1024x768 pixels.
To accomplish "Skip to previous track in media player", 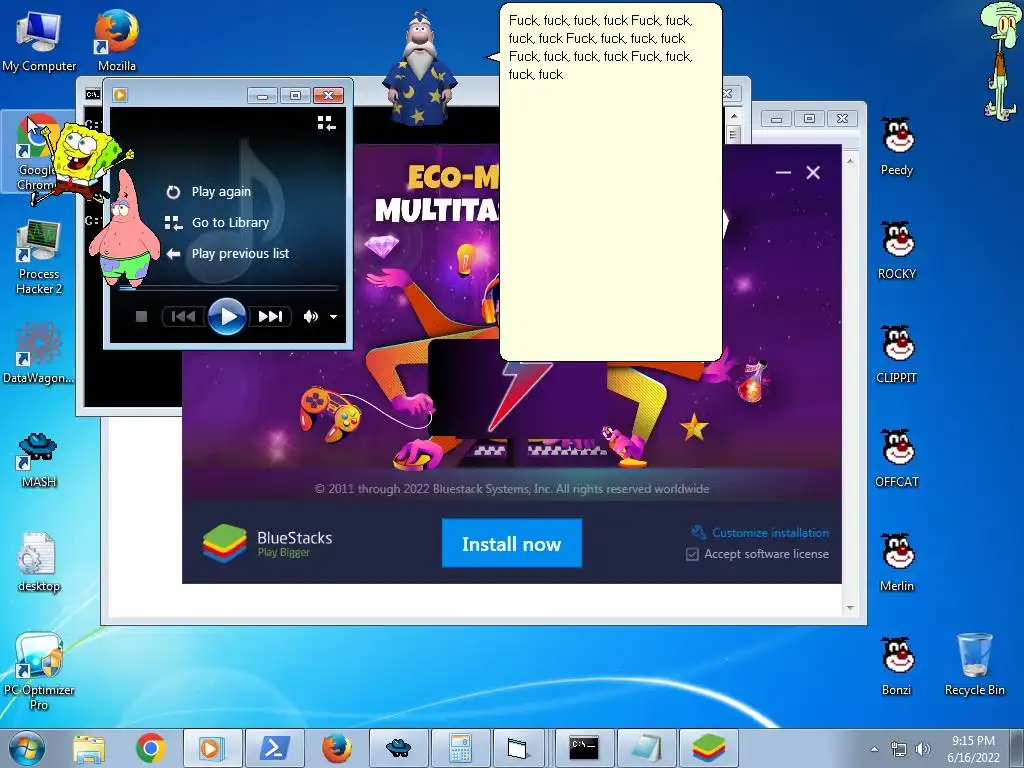I will (x=183, y=317).
